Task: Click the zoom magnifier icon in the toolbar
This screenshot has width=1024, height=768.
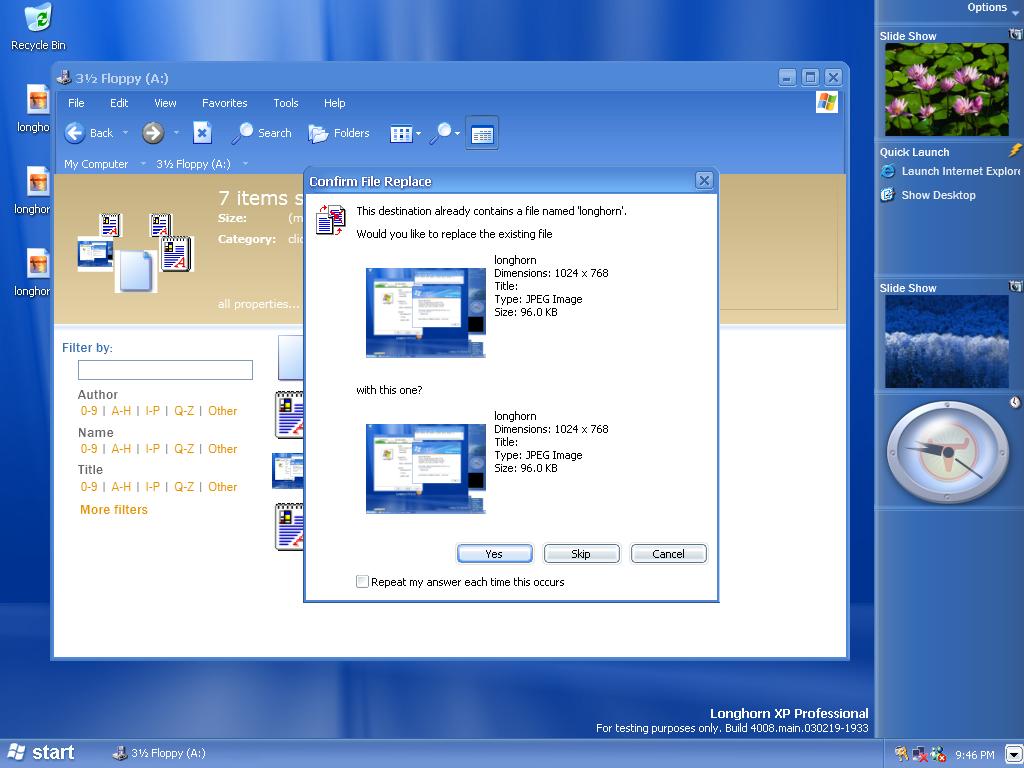Action: point(441,133)
